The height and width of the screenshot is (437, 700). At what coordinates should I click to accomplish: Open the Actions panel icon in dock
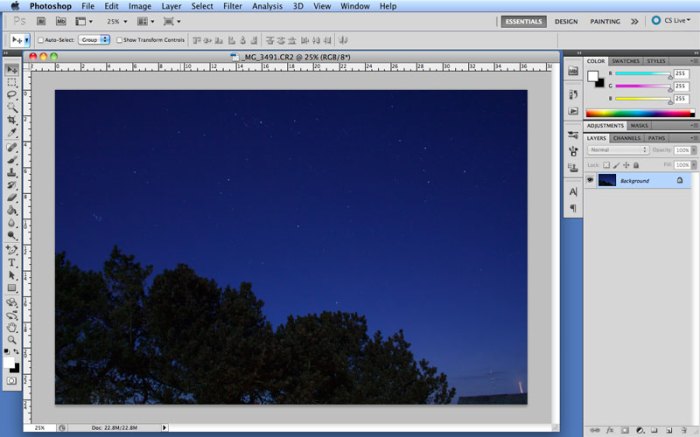(x=573, y=111)
